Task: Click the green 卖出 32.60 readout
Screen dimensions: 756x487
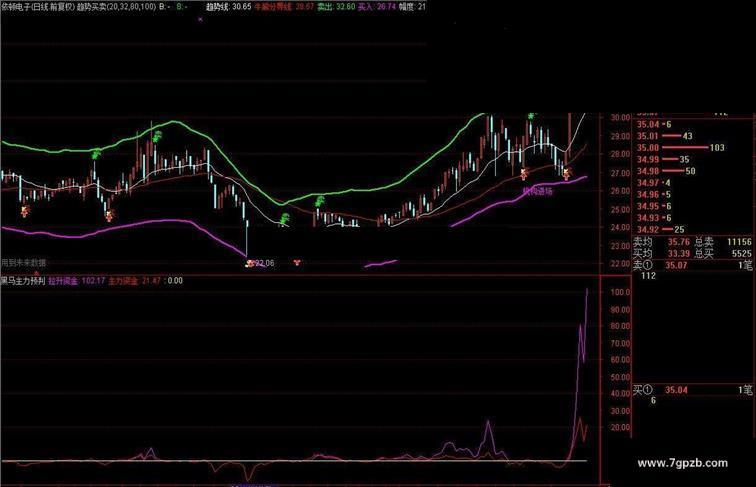Action: point(337,7)
